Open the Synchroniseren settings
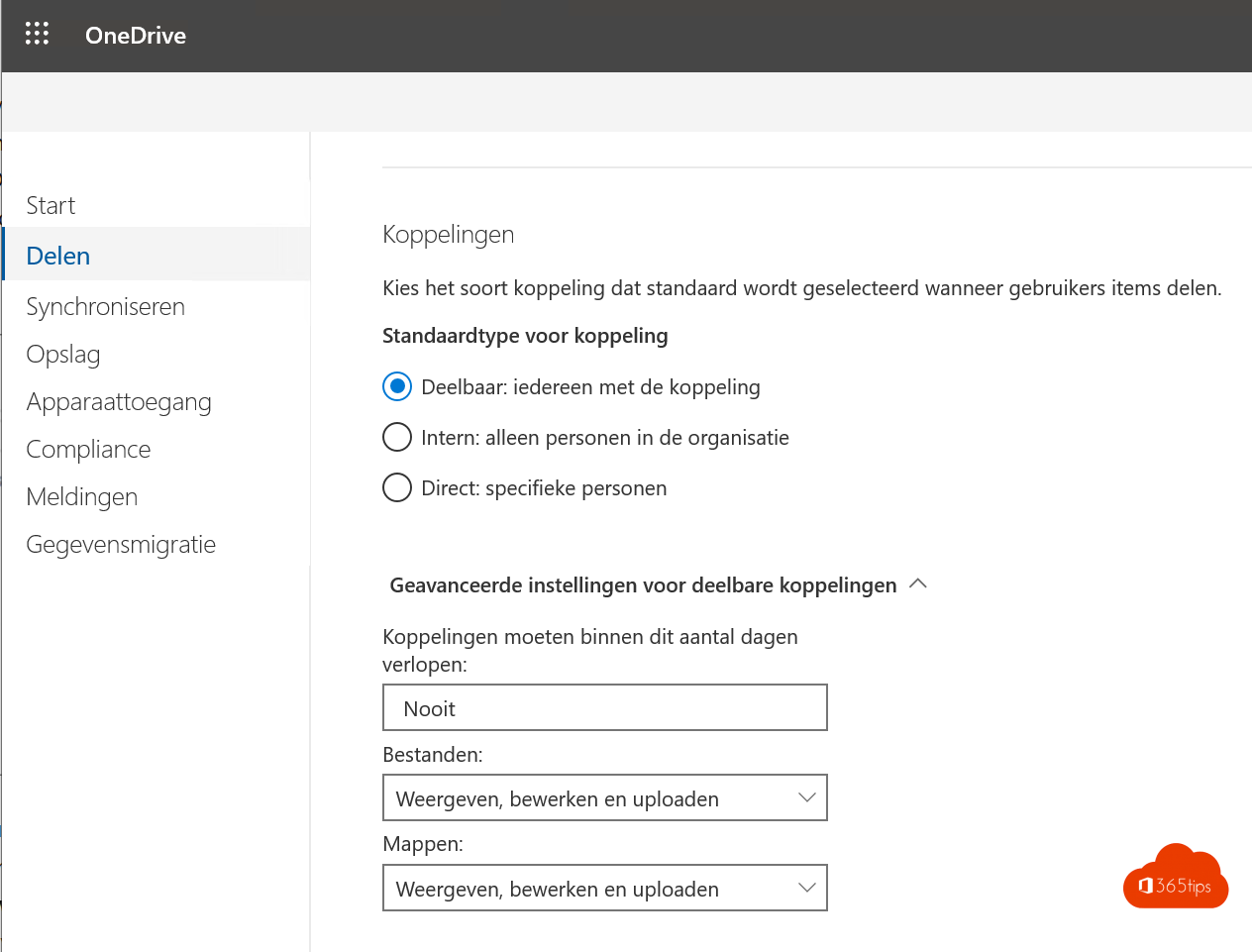This screenshot has width=1252, height=952. click(x=106, y=306)
